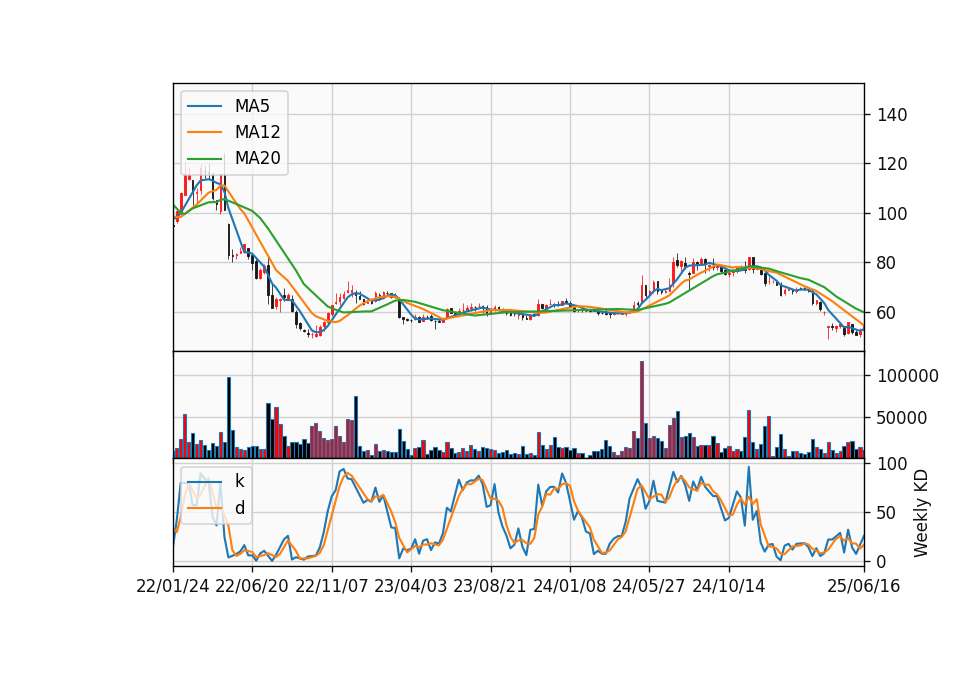
Task: Click the 60 price axis label
Action: (887, 312)
